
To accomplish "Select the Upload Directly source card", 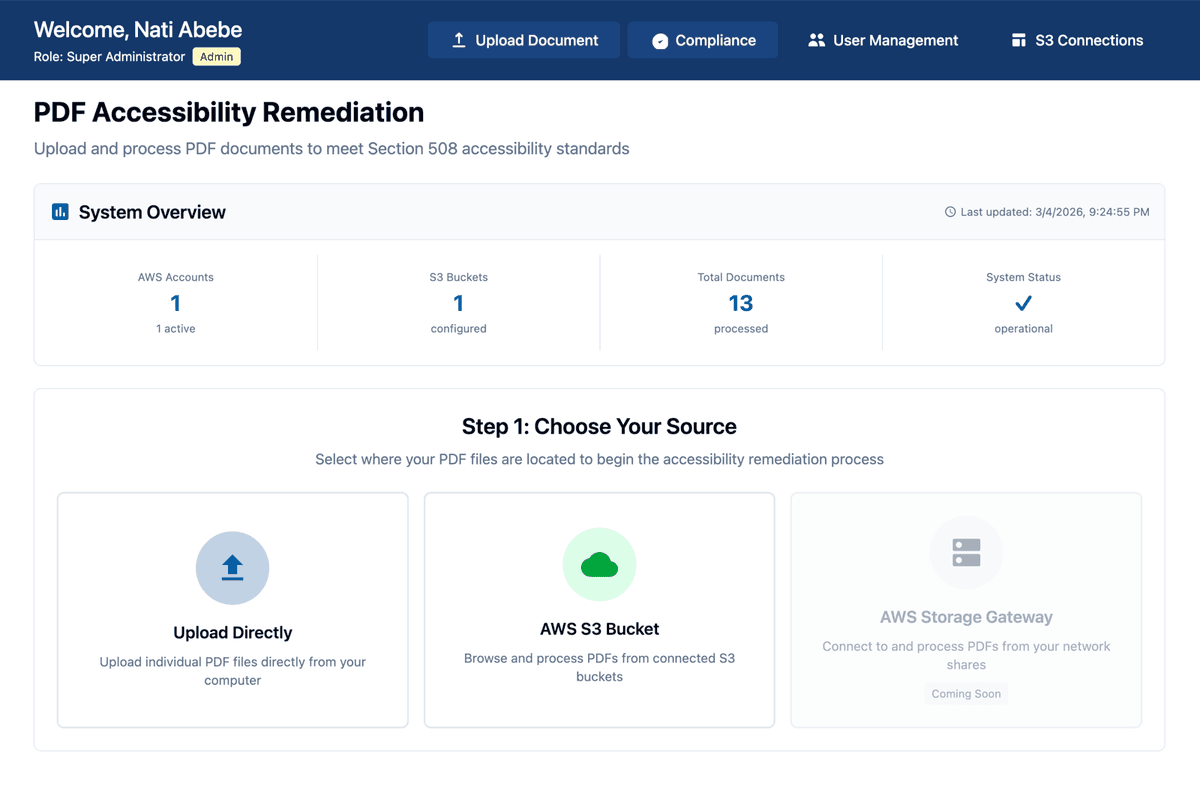I will click(x=232, y=609).
